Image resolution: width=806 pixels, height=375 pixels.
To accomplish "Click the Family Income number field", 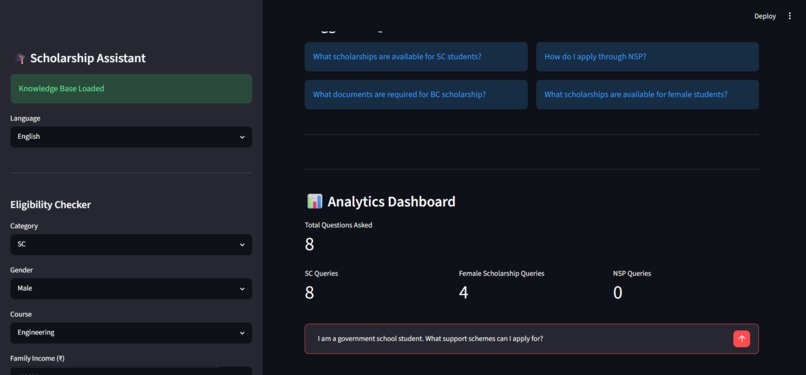I will coord(113,371).
